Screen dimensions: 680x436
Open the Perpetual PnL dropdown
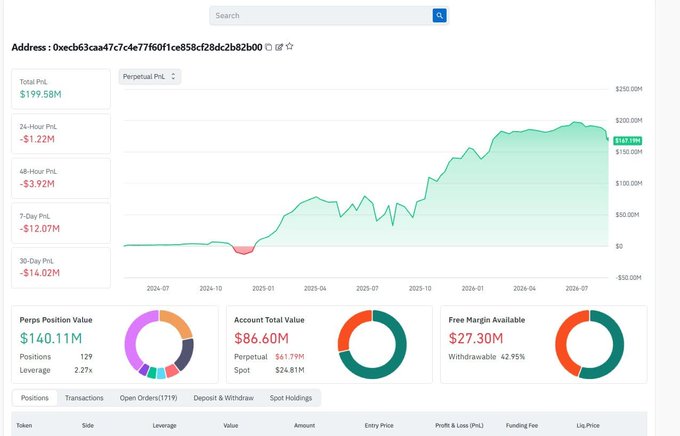pos(150,77)
